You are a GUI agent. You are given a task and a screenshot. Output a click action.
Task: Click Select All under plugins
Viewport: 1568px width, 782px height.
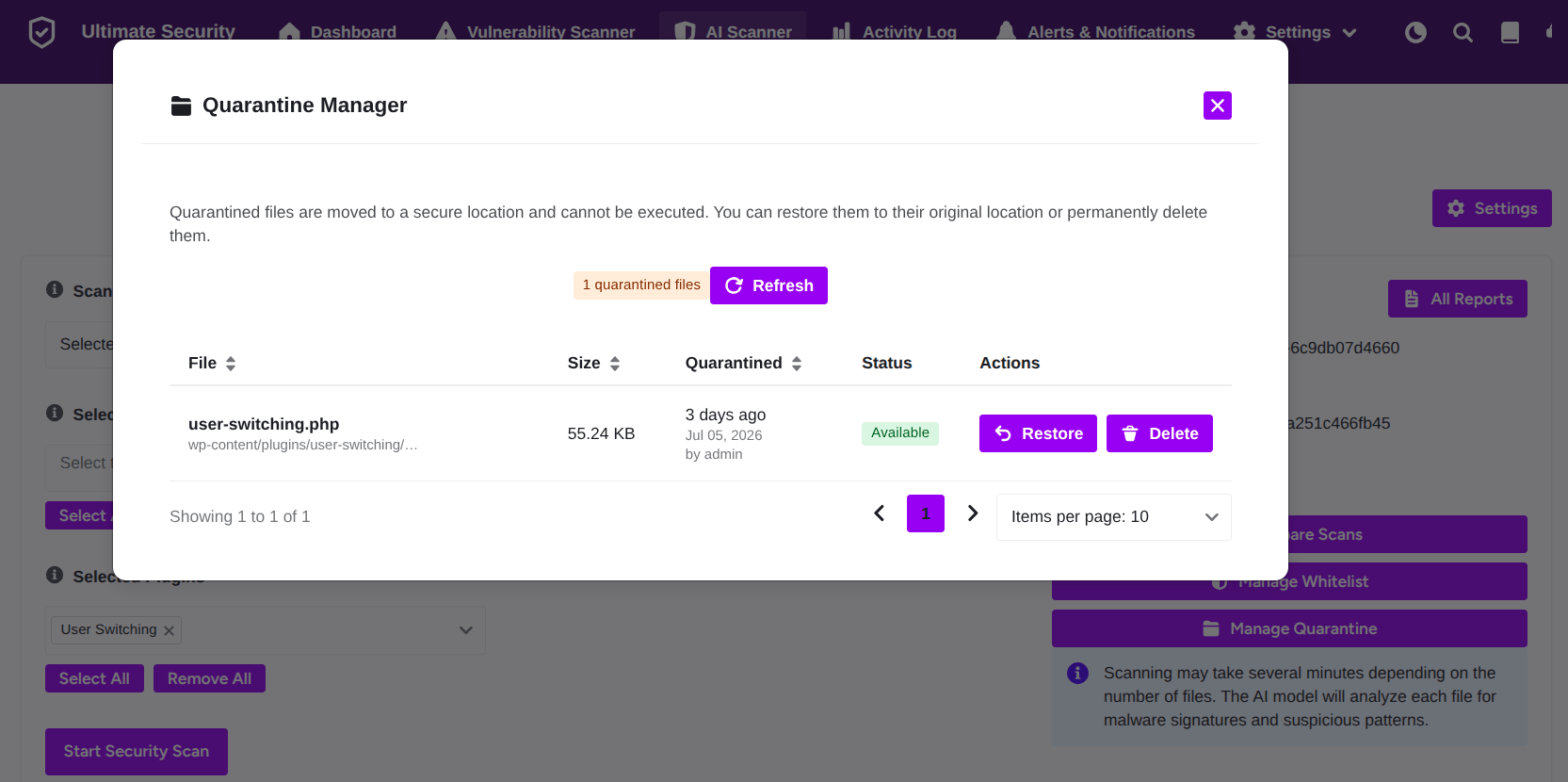click(x=94, y=678)
